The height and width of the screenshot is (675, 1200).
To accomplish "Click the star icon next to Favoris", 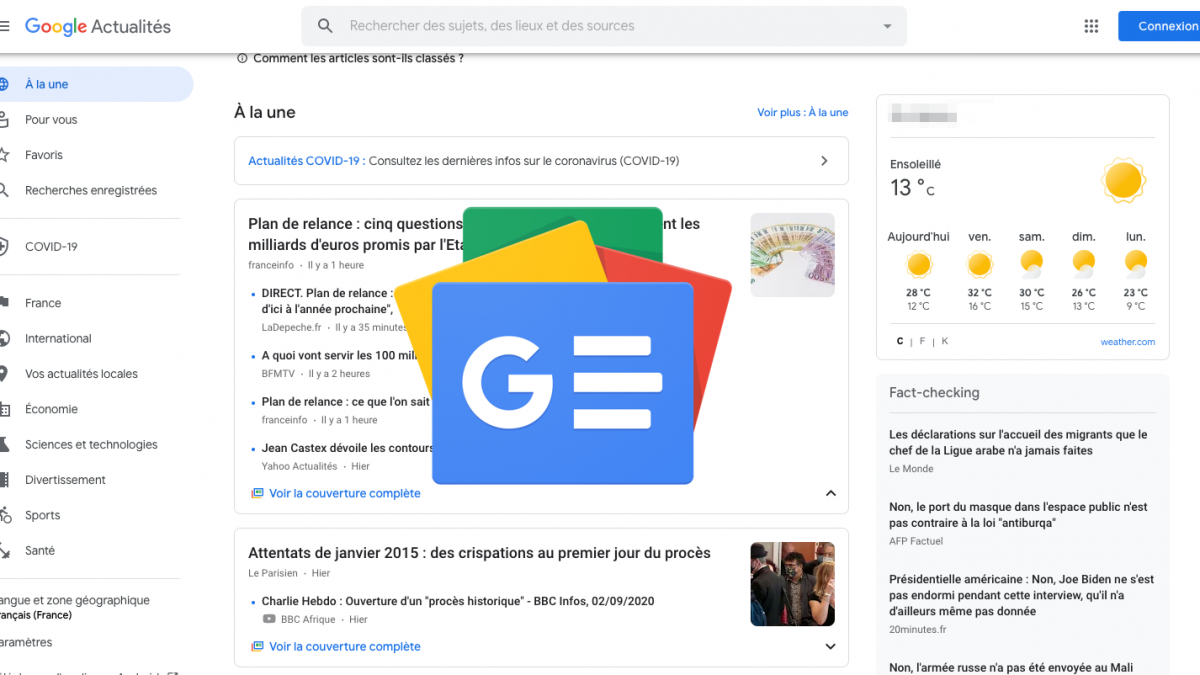I will (4, 155).
